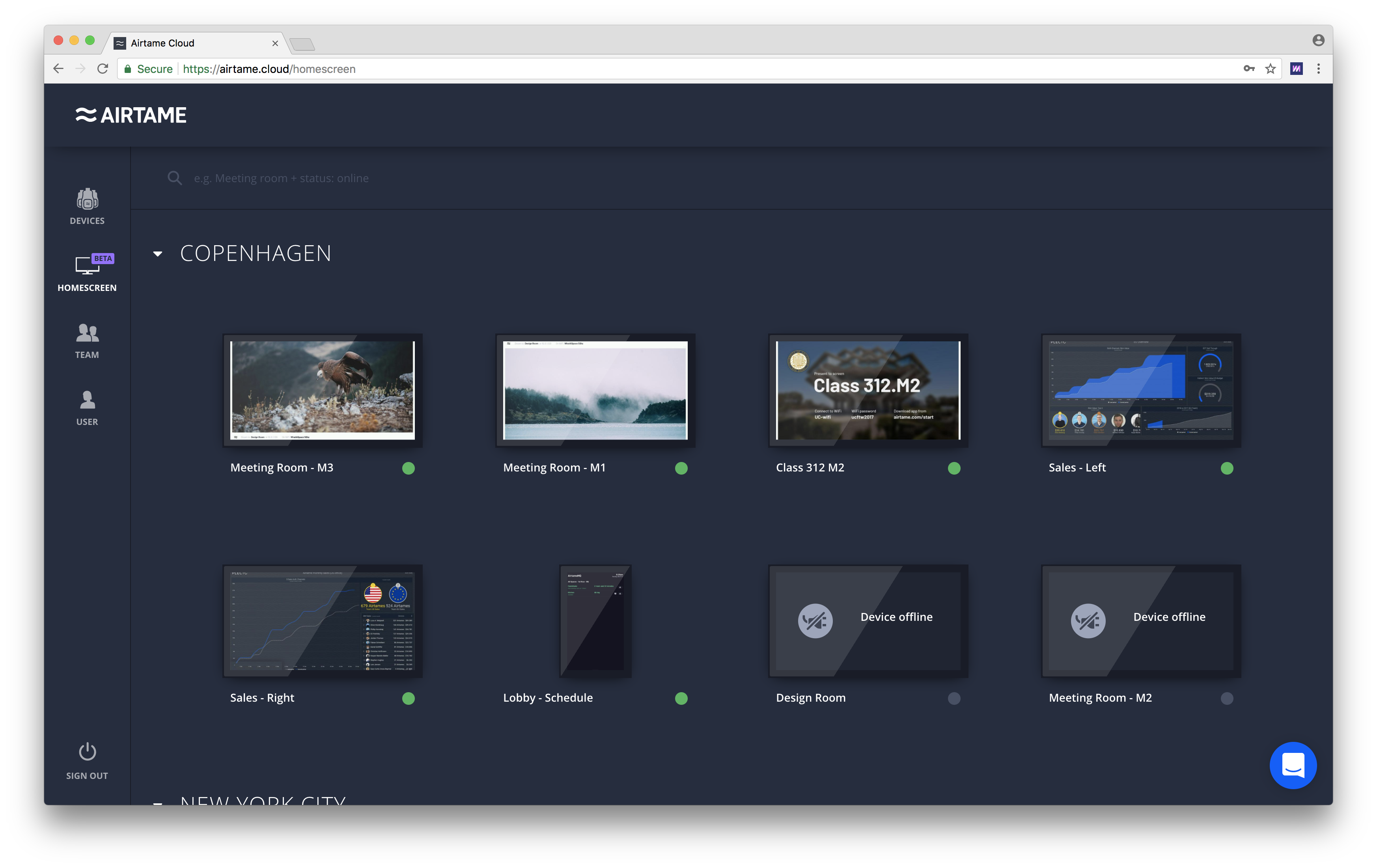Click the "Lobby - Schedule" label

pos(548,698)
